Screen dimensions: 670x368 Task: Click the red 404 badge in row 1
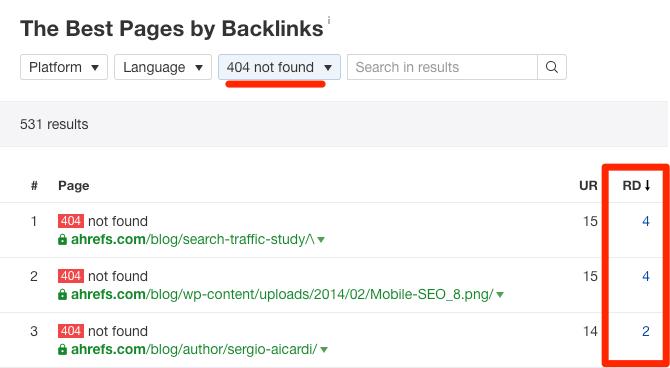(x=71, y=221)
